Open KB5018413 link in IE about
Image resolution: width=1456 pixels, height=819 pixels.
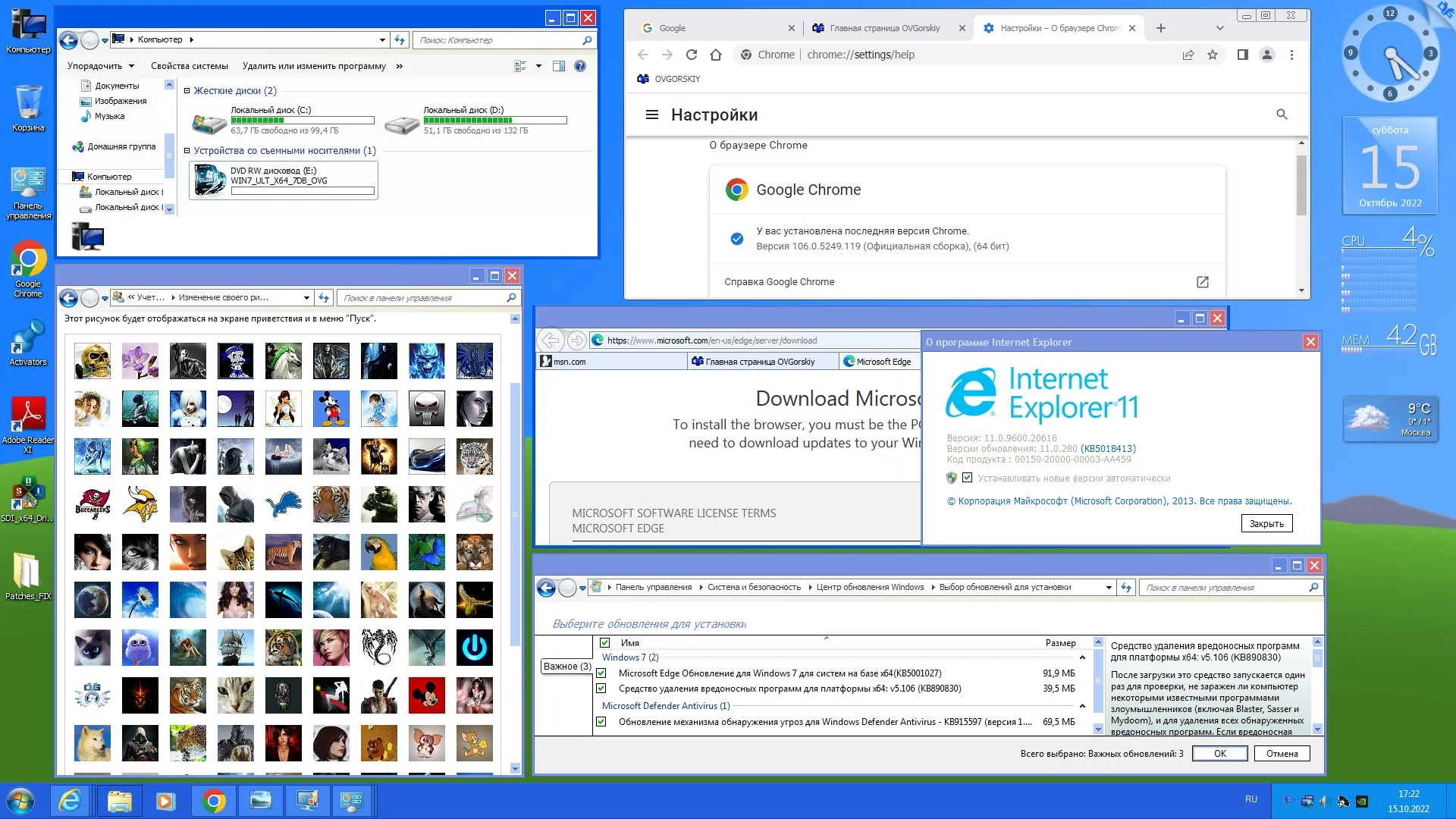pyautogui.click(x=1108, y=448)
